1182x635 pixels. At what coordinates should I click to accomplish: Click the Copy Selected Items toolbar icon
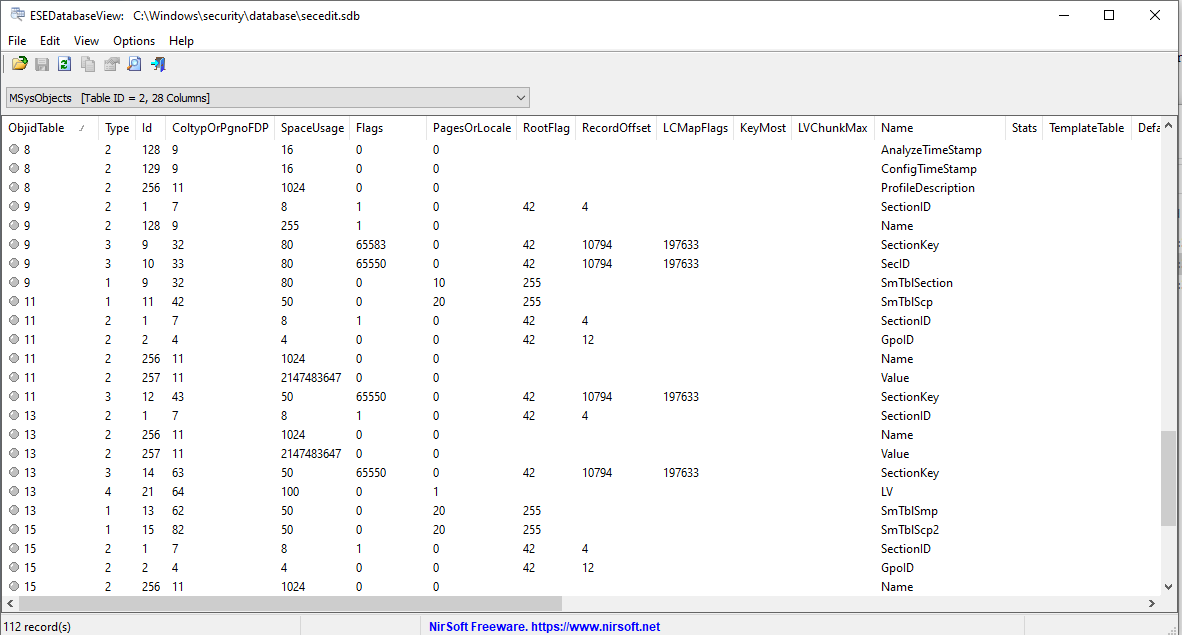click(x=88, y=64)
